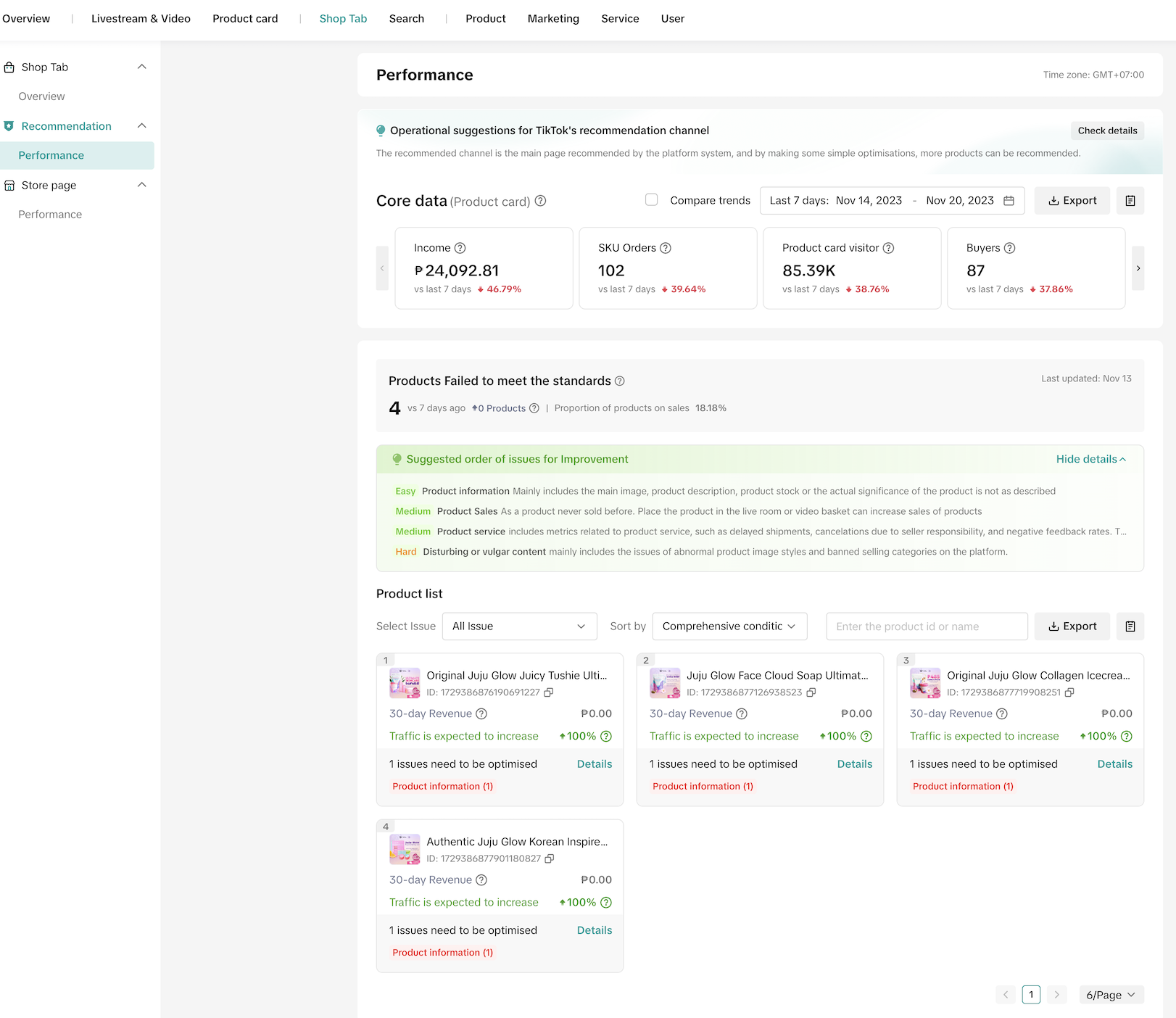
Task: Open the Marketing tab in top navigation
Action: (x=553, y=19)
